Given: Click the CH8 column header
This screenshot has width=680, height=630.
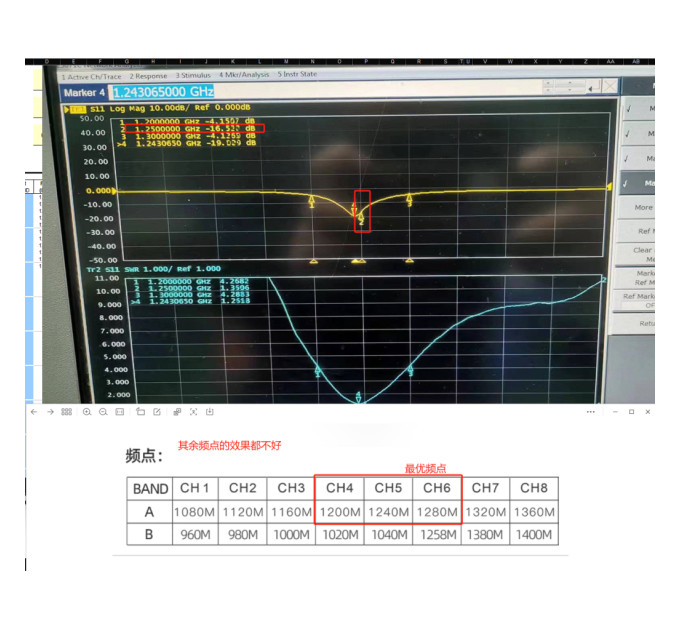Looking at the screenshot, I should pyautogui.click(x=534, y=489).
